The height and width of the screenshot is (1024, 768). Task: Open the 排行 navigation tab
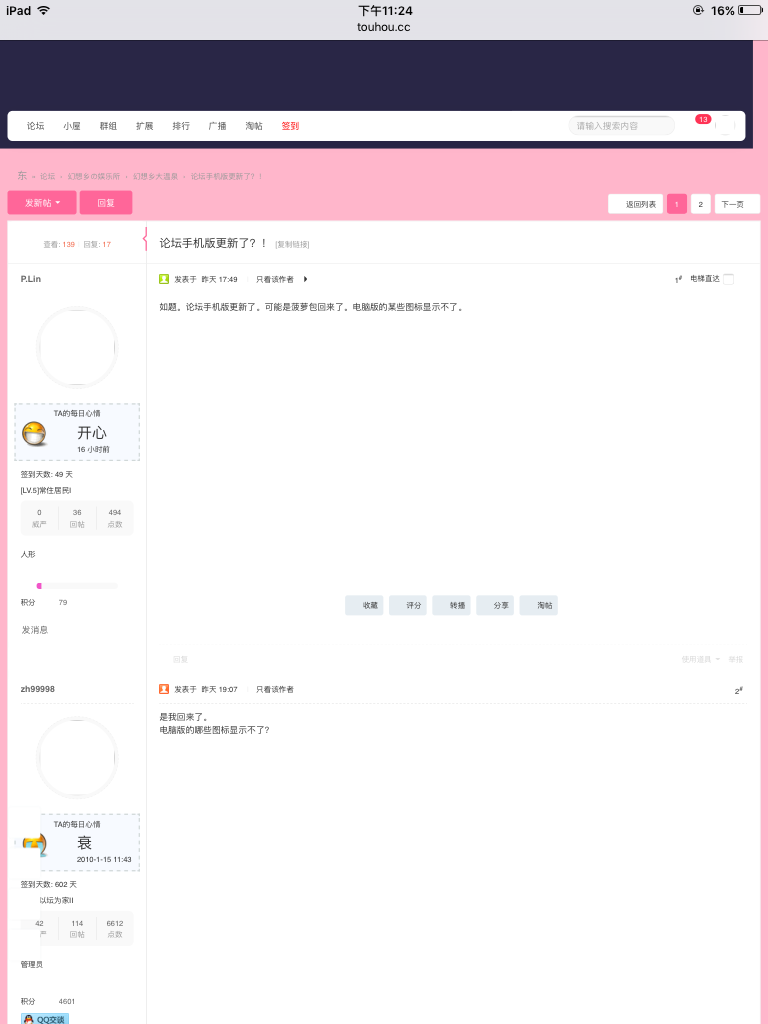[181, 126]
